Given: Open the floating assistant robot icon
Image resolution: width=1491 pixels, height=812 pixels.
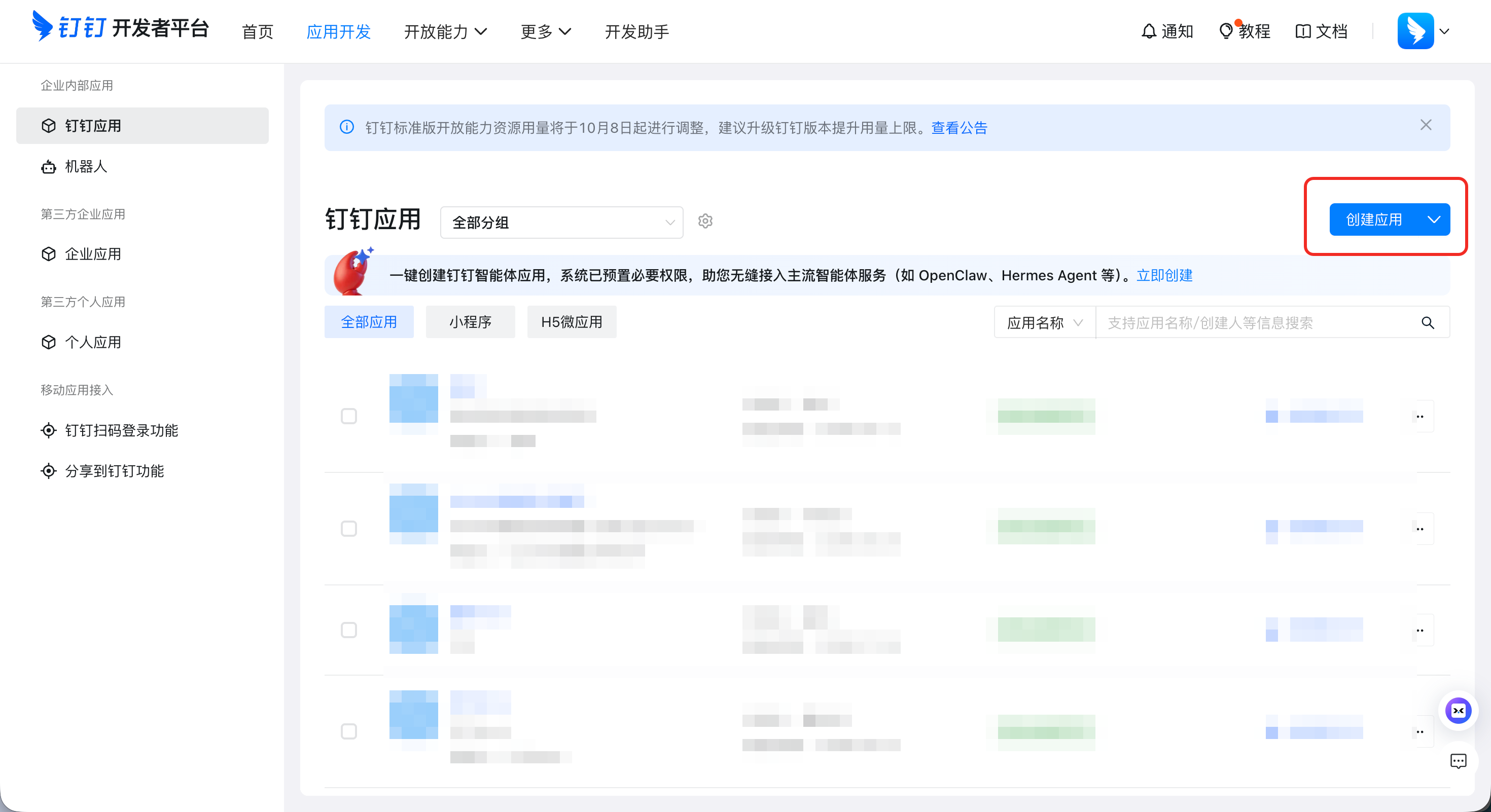Looking at the screenshot, I should point(1458,711).
